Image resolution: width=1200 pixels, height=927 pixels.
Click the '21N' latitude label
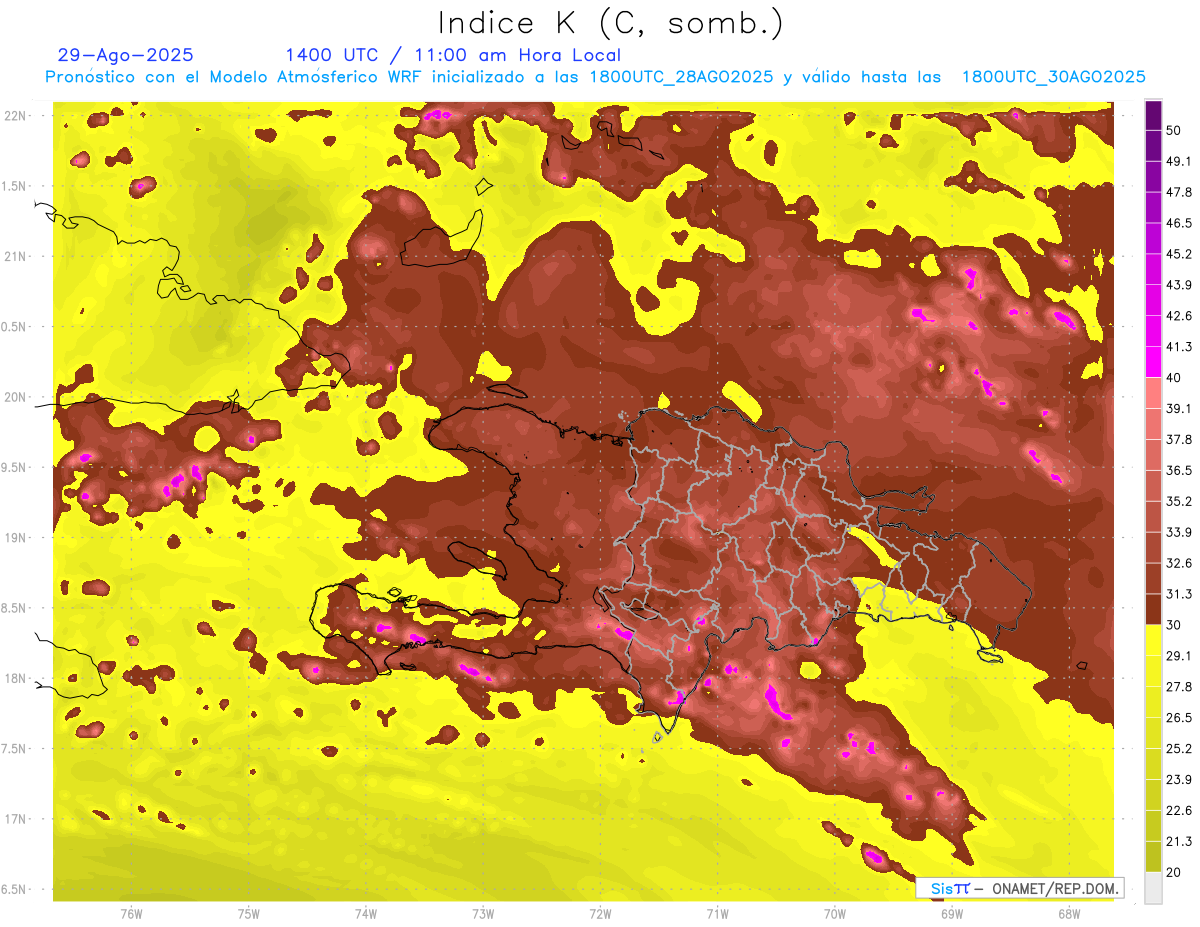tap(16, 256)
